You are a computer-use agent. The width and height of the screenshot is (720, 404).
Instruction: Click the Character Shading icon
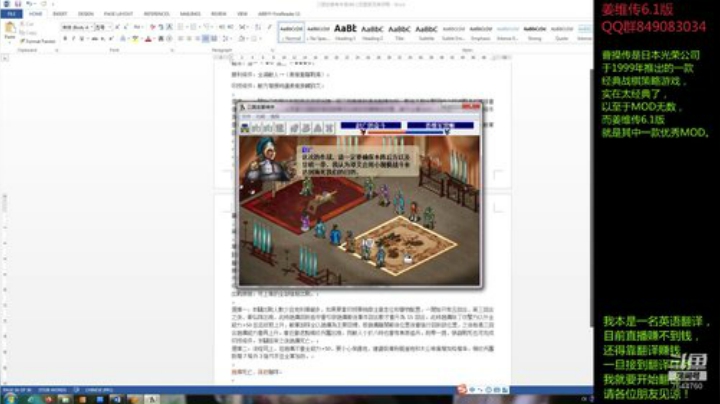click(x=161, y=39)
